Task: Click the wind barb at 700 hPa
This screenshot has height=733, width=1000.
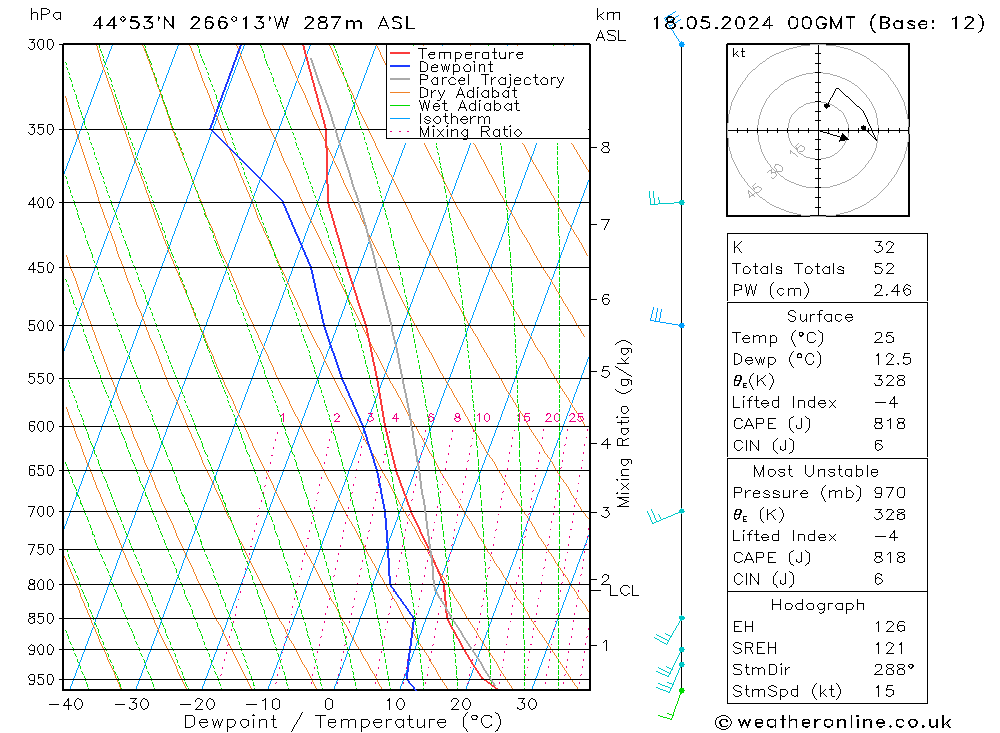Action: click(665, 516)
